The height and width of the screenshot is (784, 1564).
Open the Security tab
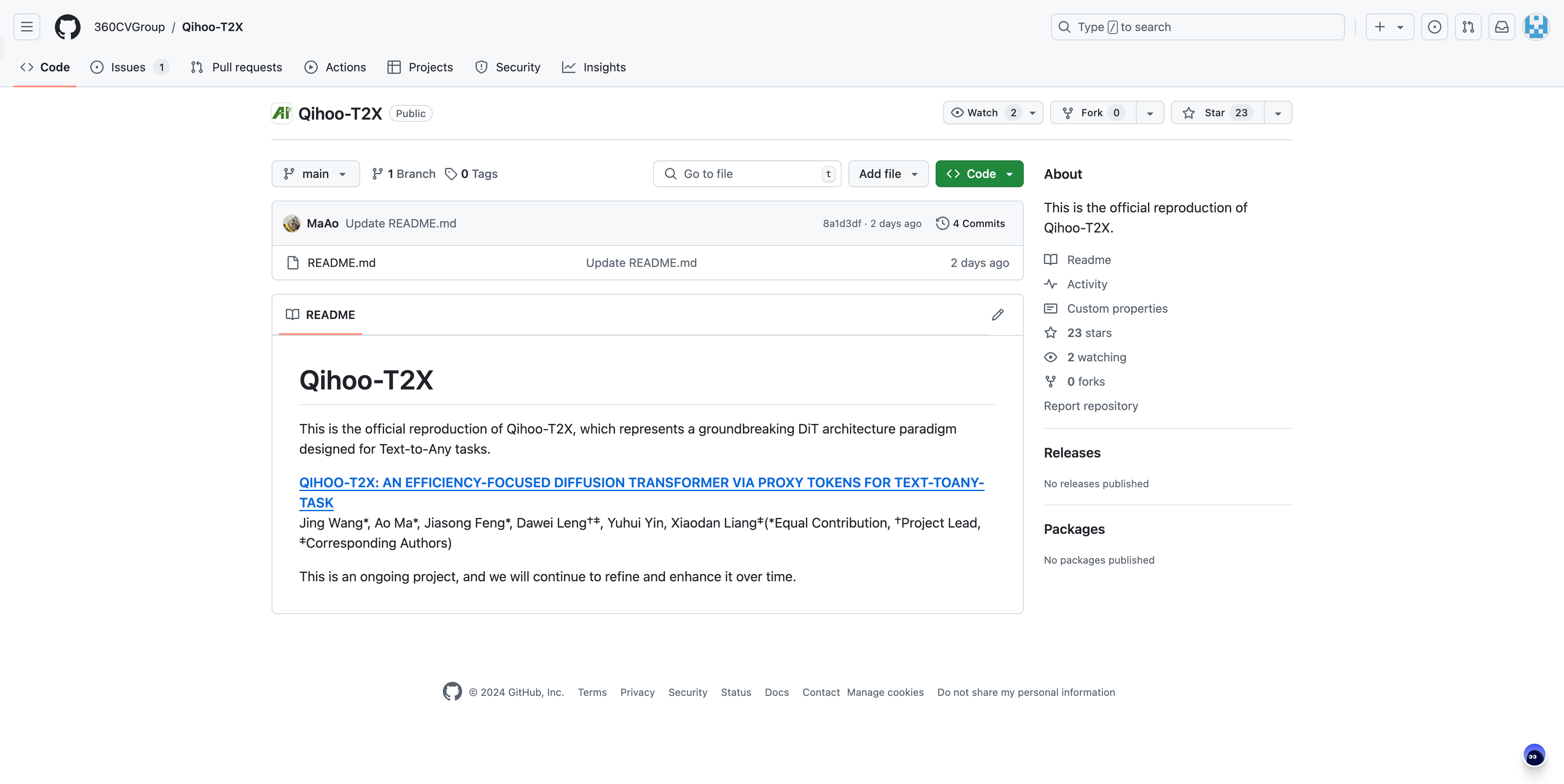(x=507, y=68)
